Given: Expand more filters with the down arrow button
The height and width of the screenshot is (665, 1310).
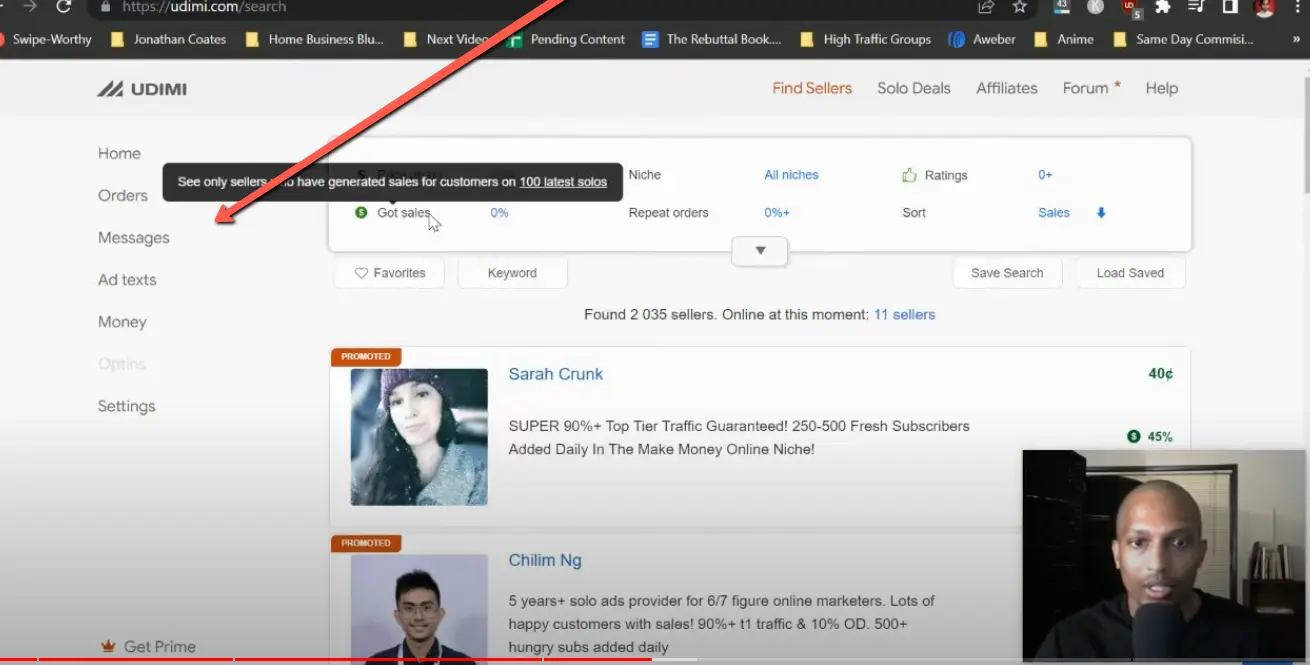Looking at the screenshot, I should (759, 251).
